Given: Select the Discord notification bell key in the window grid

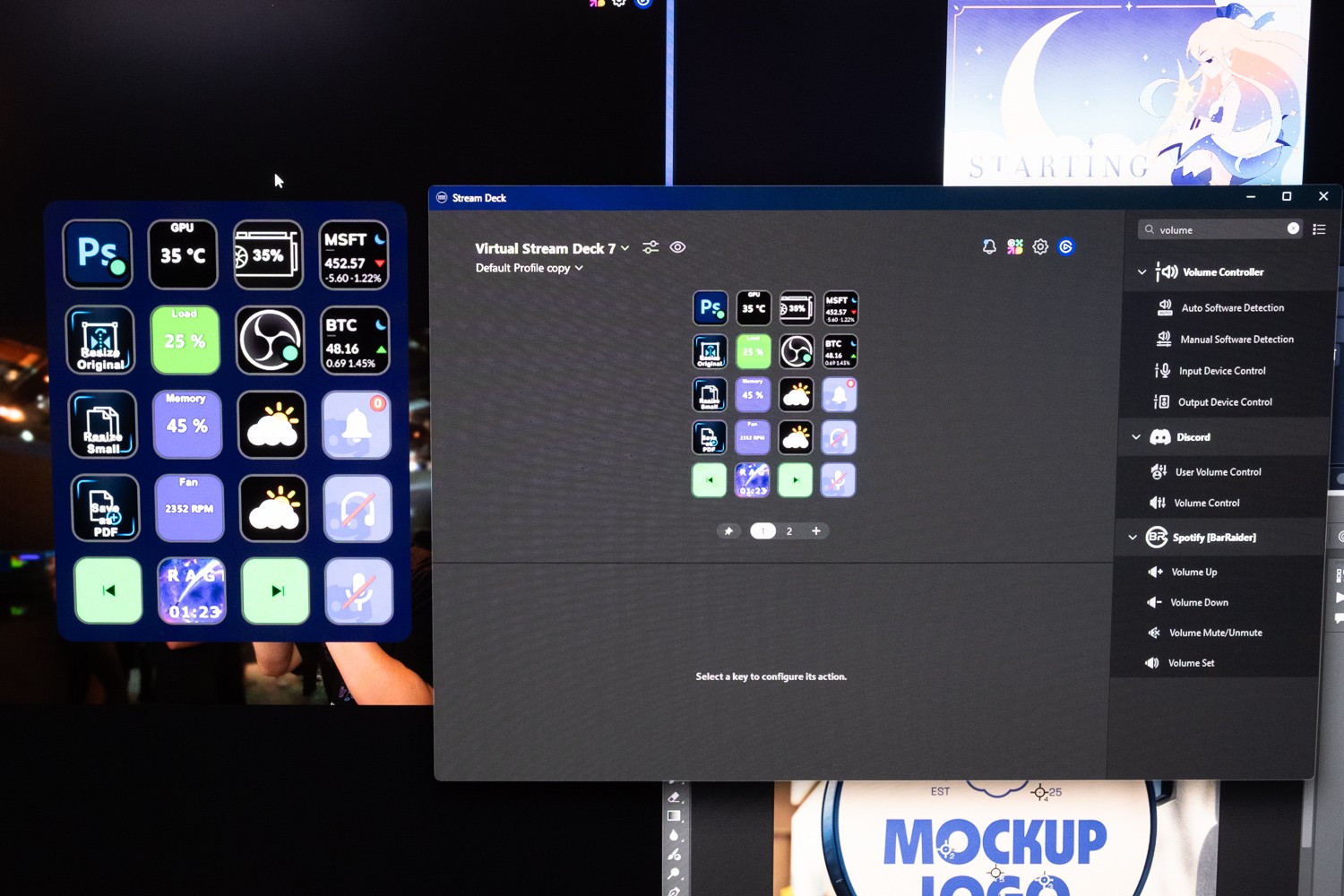Looking at the screenshot, I should (840, 394).
